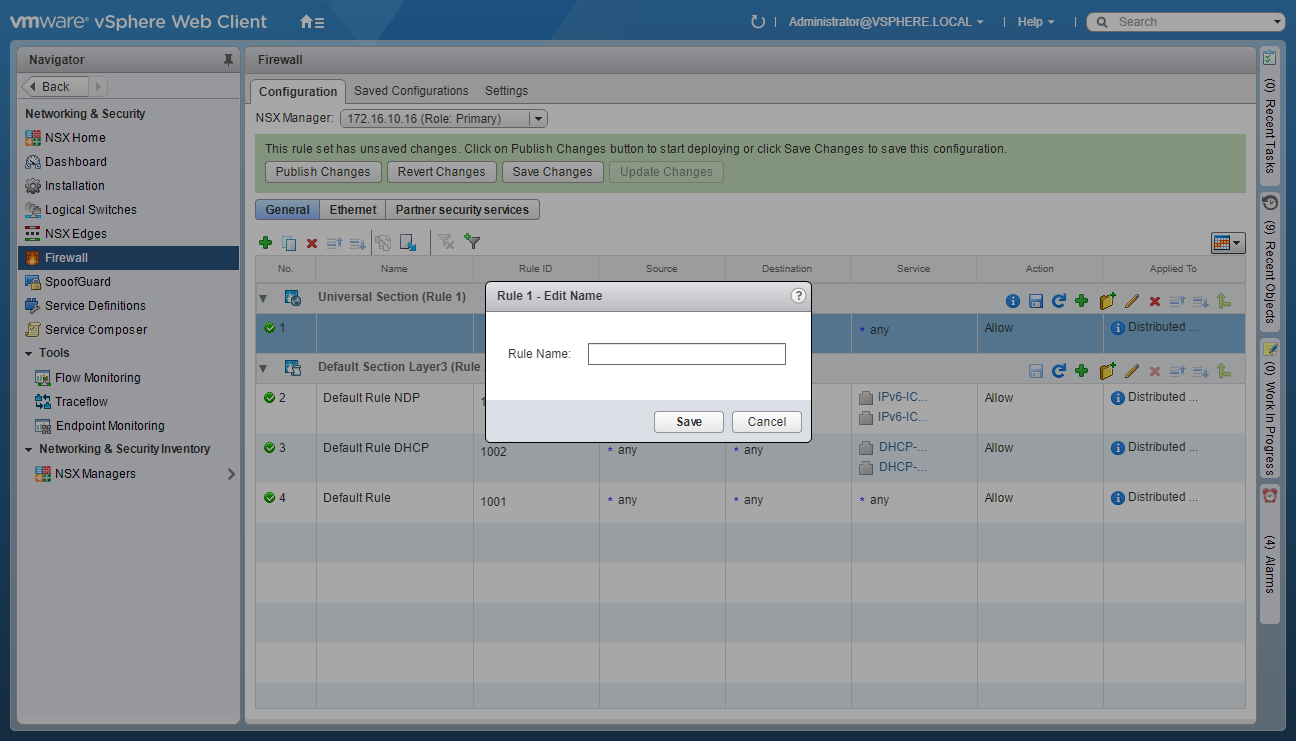The width and height of the screenshot is (1296, 741).
Task: Click the Universal Section info icon
Action: (1012, 301)
